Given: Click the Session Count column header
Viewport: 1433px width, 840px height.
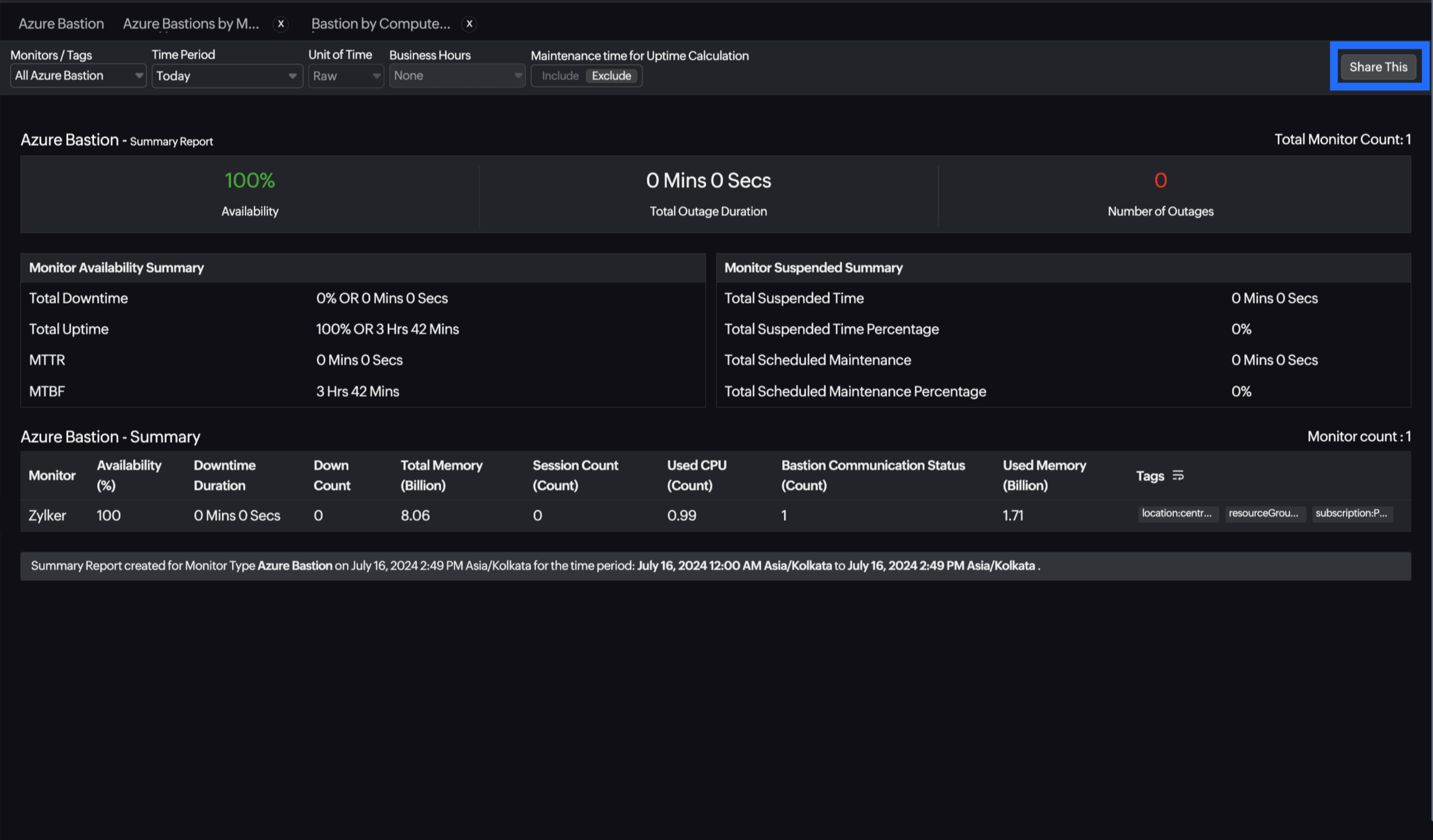Looking at the screenshot, I should click(574, 475).
